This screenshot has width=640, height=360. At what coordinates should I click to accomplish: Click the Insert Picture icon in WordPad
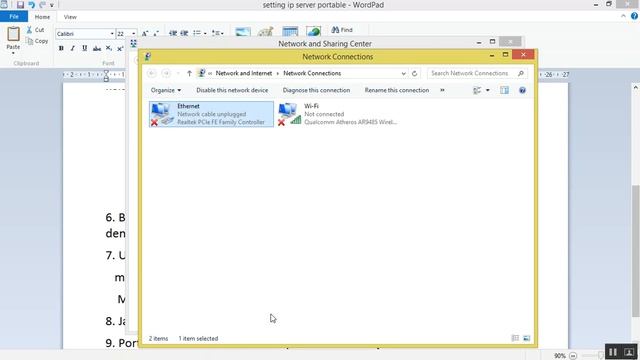point(242,32)
